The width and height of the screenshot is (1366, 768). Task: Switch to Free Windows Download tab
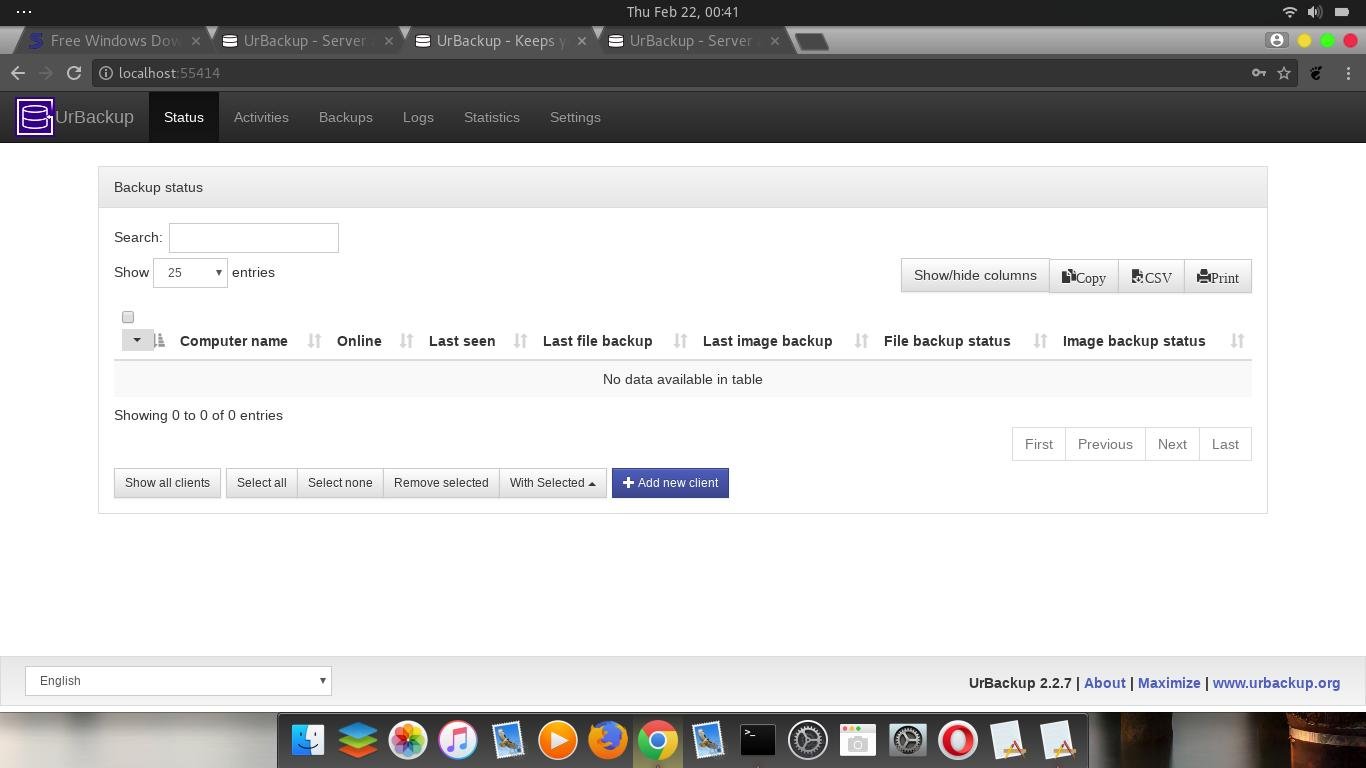[x=115, y=41]
